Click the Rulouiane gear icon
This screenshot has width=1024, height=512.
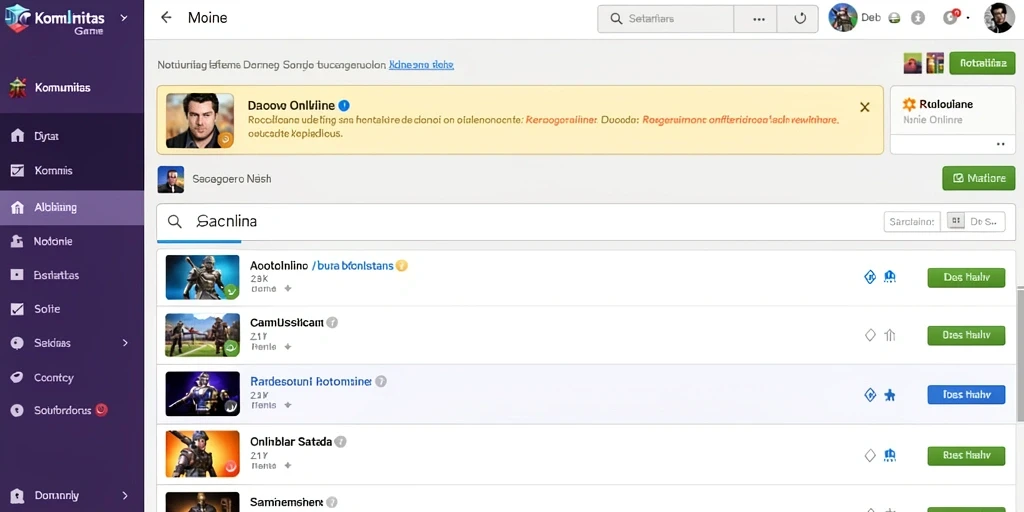(910, 104)
